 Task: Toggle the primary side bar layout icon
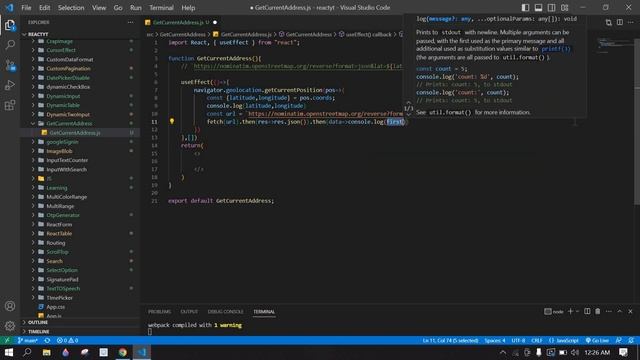point(525,8)
